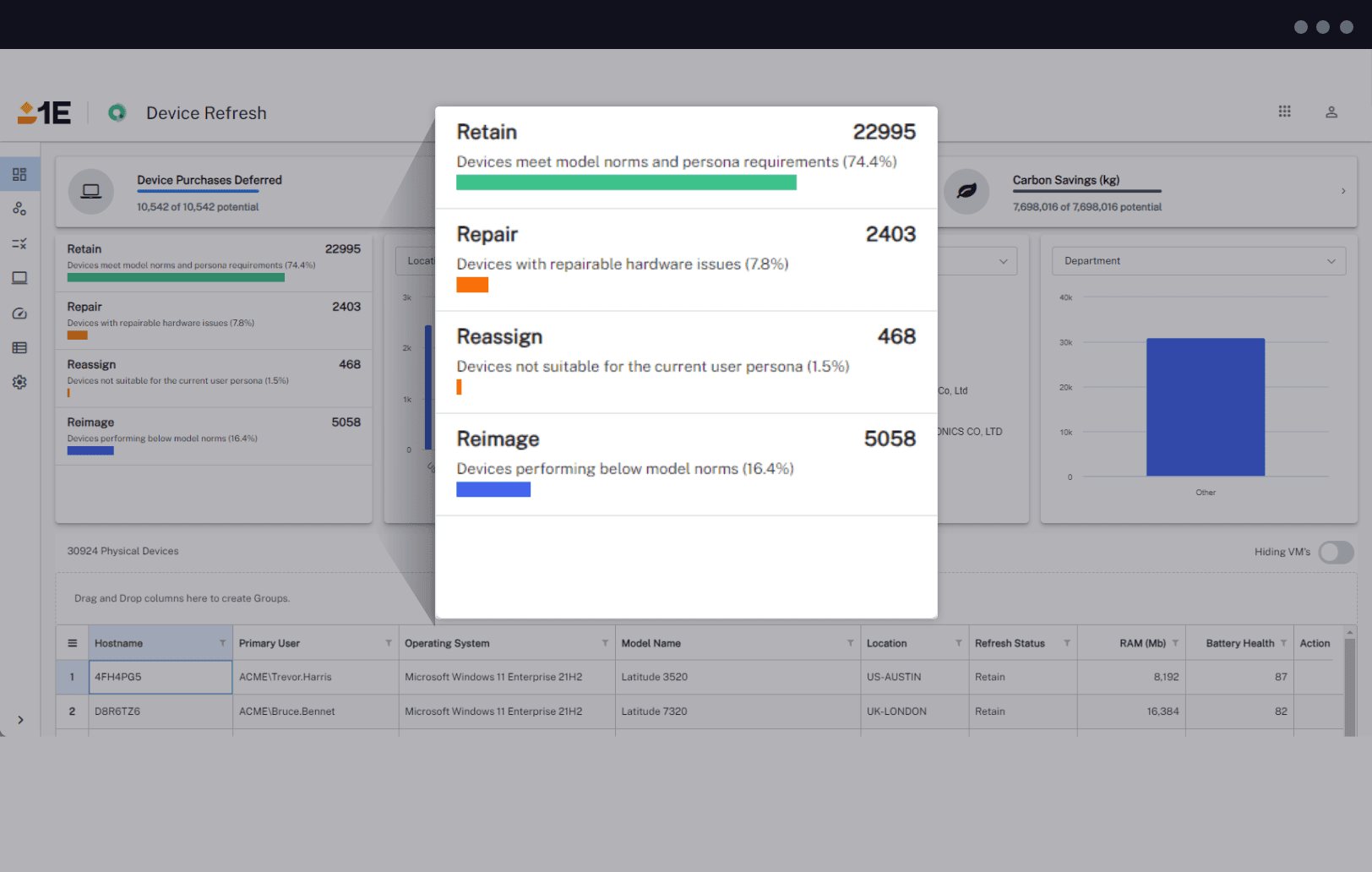Open the grid menu hamburger in table header
This screenshot has width=1372, height=872.
73,643
